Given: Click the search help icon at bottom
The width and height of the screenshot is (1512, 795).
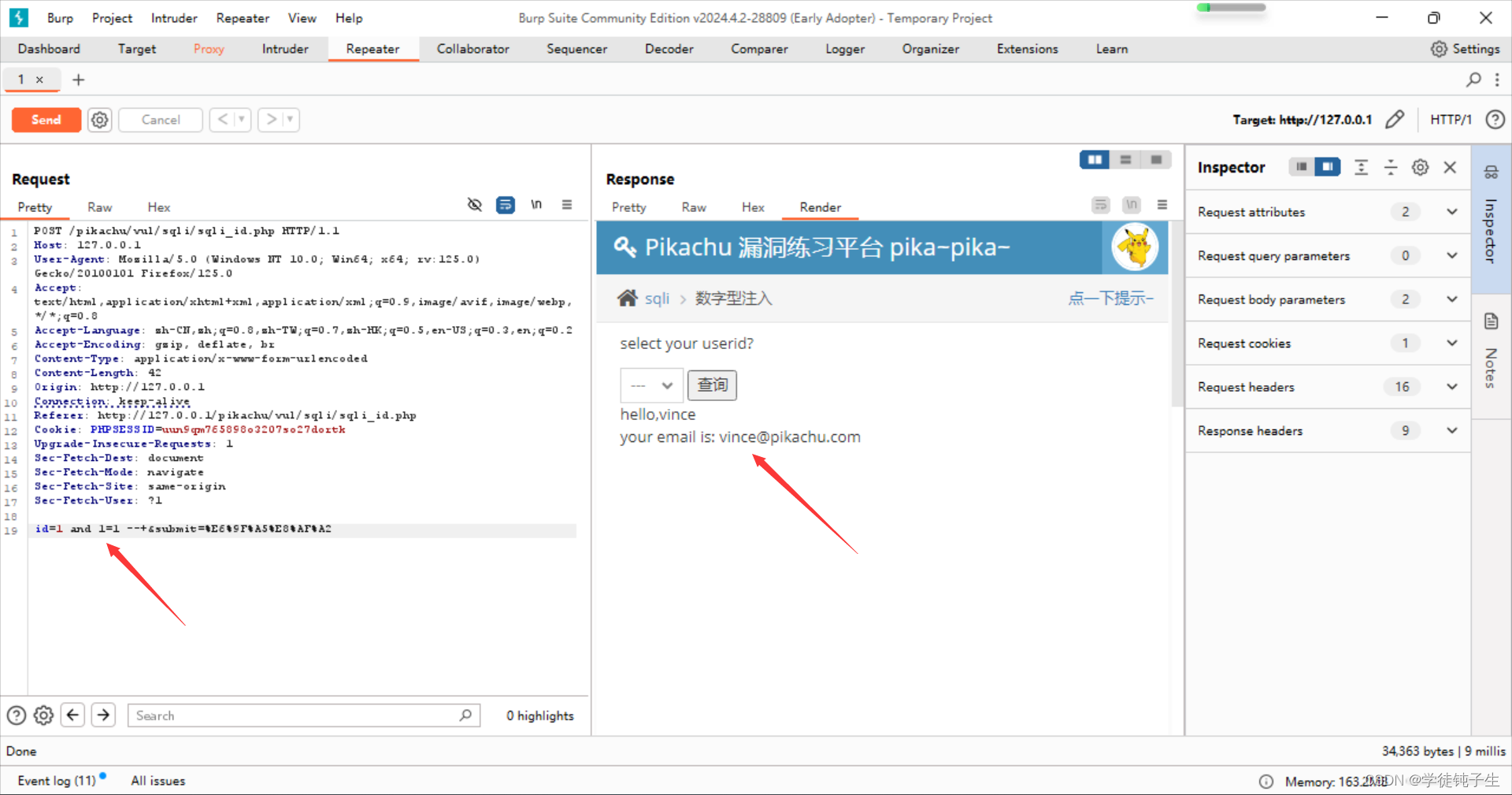Looking at the screenshot, I should click(x=17, y=715).
